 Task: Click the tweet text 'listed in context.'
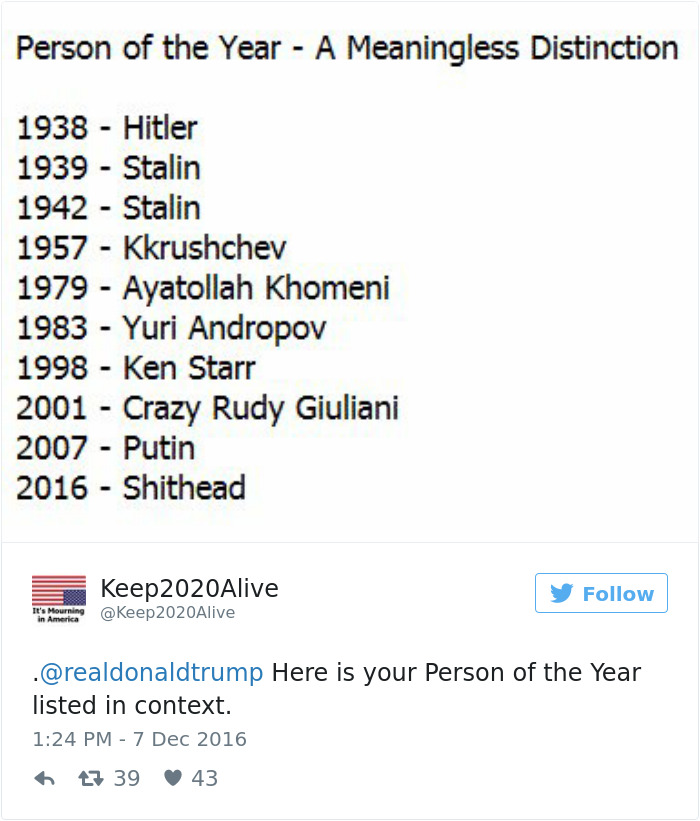tap(132, 706)
